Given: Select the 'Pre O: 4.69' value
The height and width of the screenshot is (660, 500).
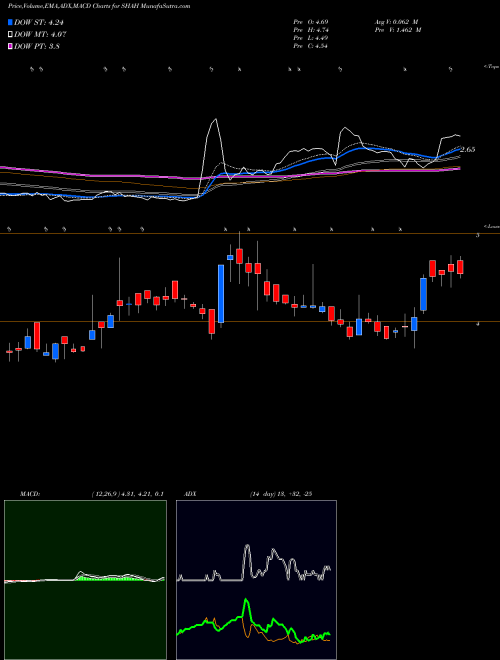Looking at the screenshot, I should tap(311, 22).
